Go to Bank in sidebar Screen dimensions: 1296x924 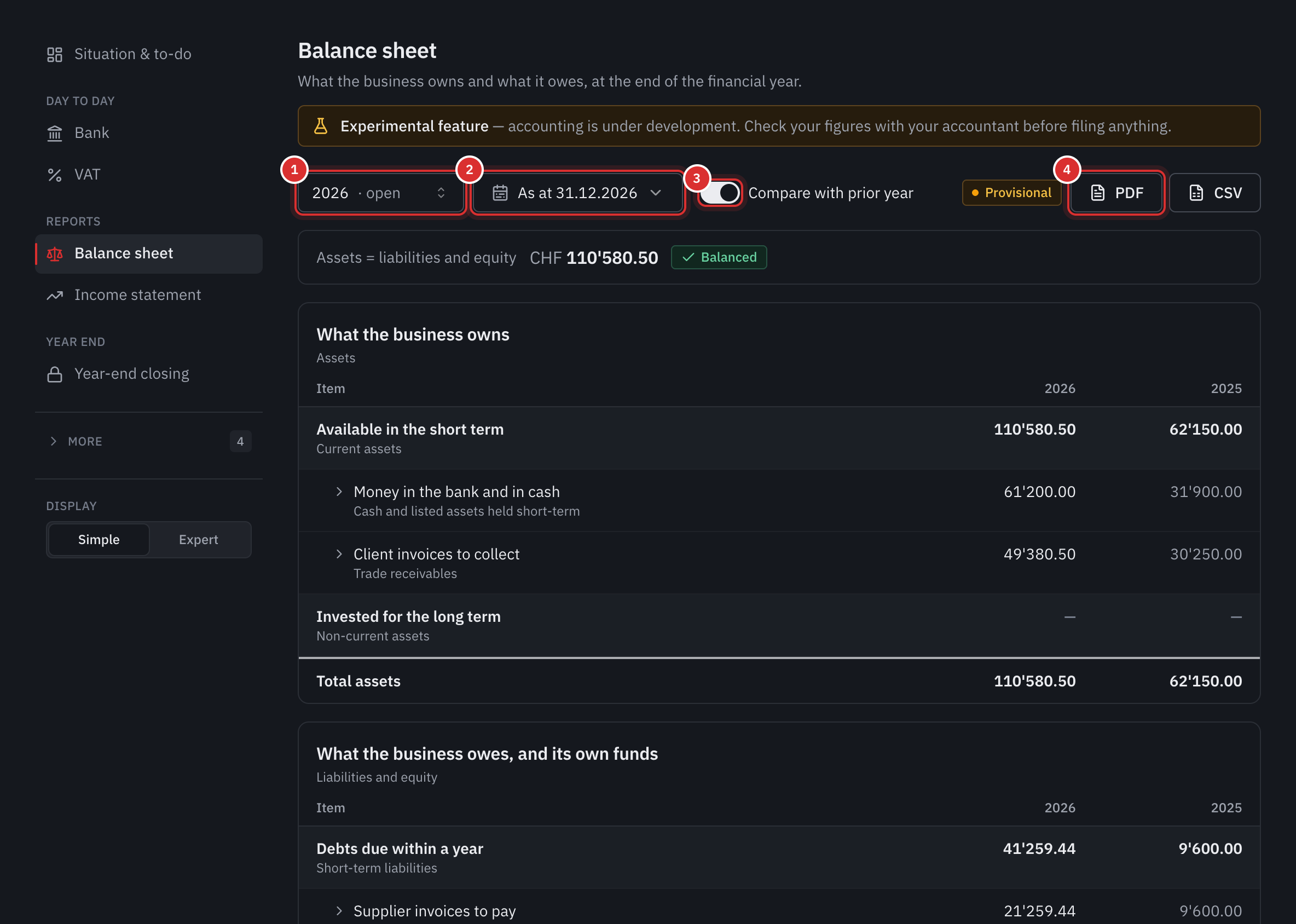(148, 133)
